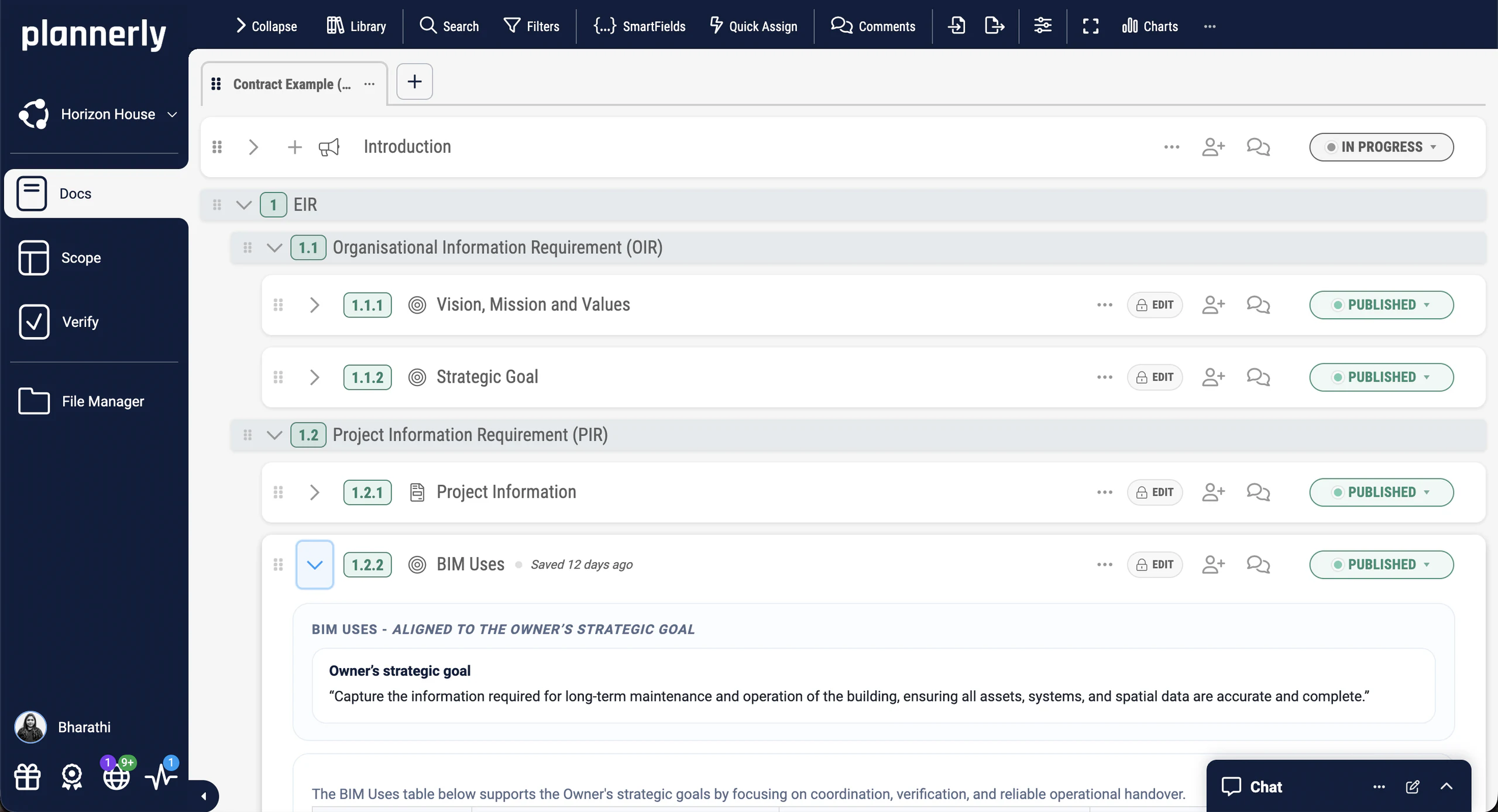The width and height of the screenshot is (1498, 812).
Task: Open the Comments panel from the toolbar
Action: tap(872, 26)
